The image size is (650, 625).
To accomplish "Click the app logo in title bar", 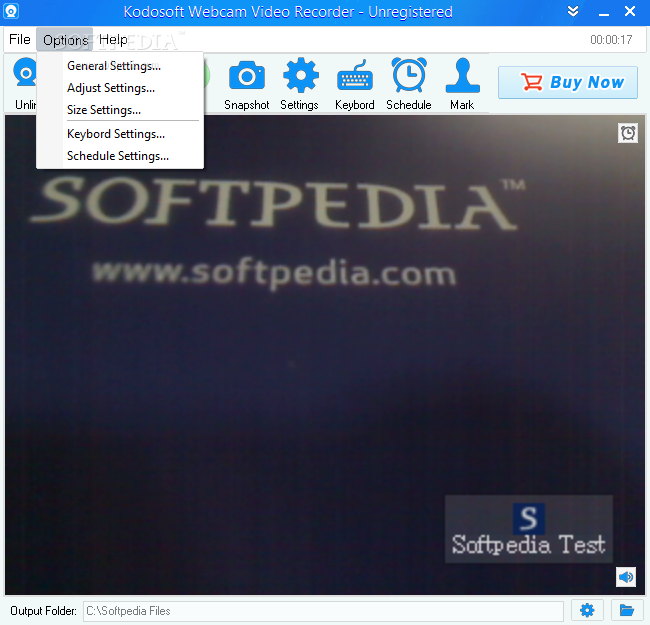I will point(11,11).
